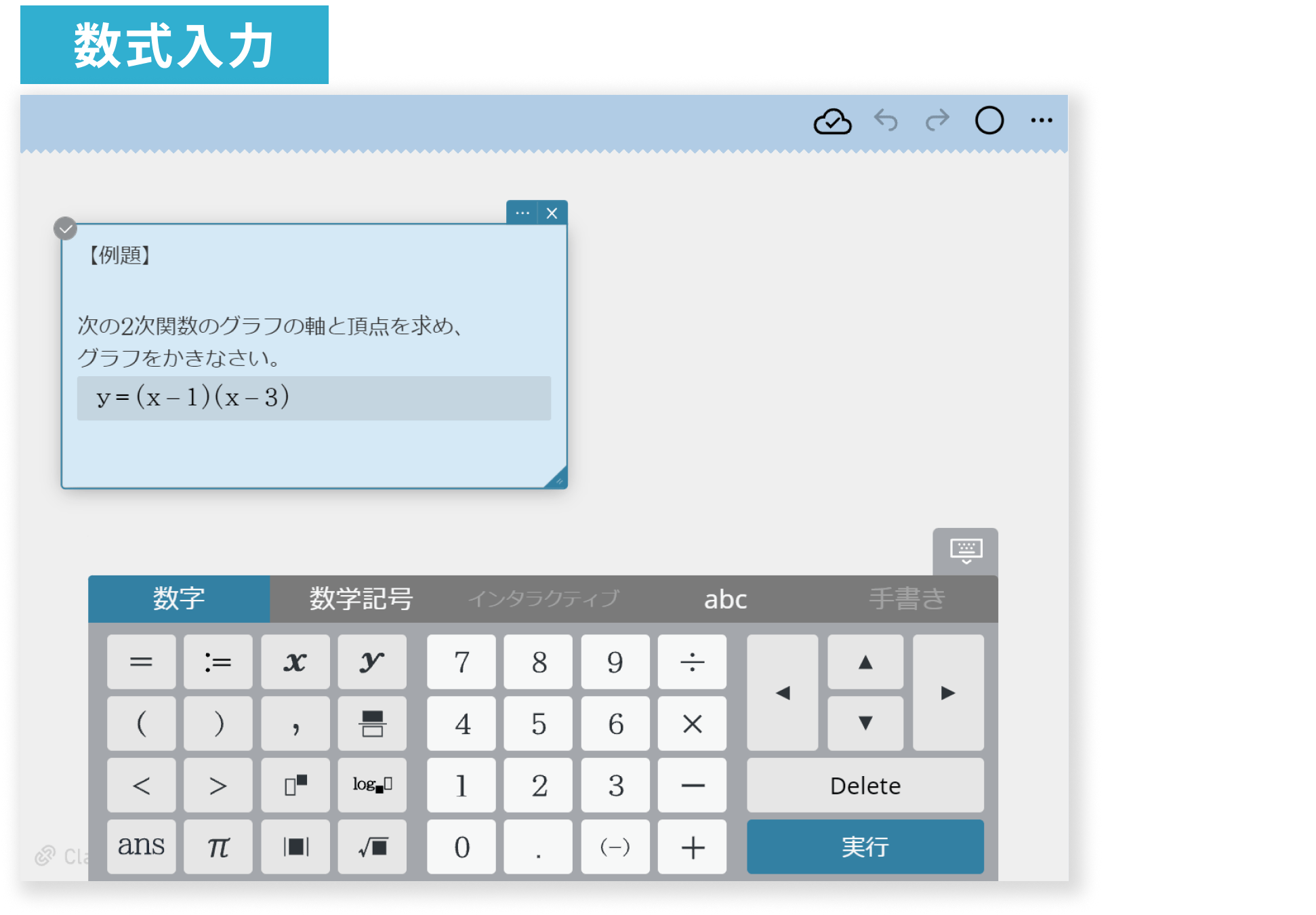1316x915 pixels.
Task: Move cursor up with the up arrow key
Action: pos(865,662)
